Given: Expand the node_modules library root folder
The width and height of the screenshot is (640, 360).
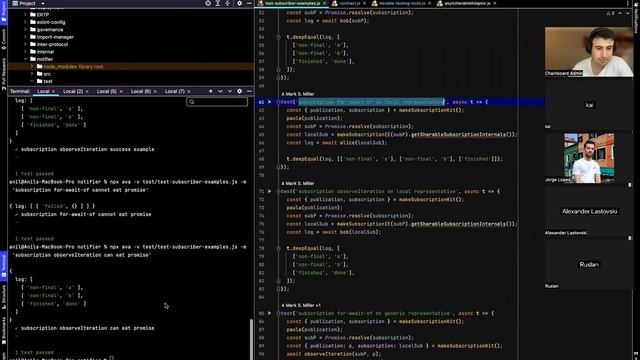Looking at the screenshot, I should coord(32,67).
